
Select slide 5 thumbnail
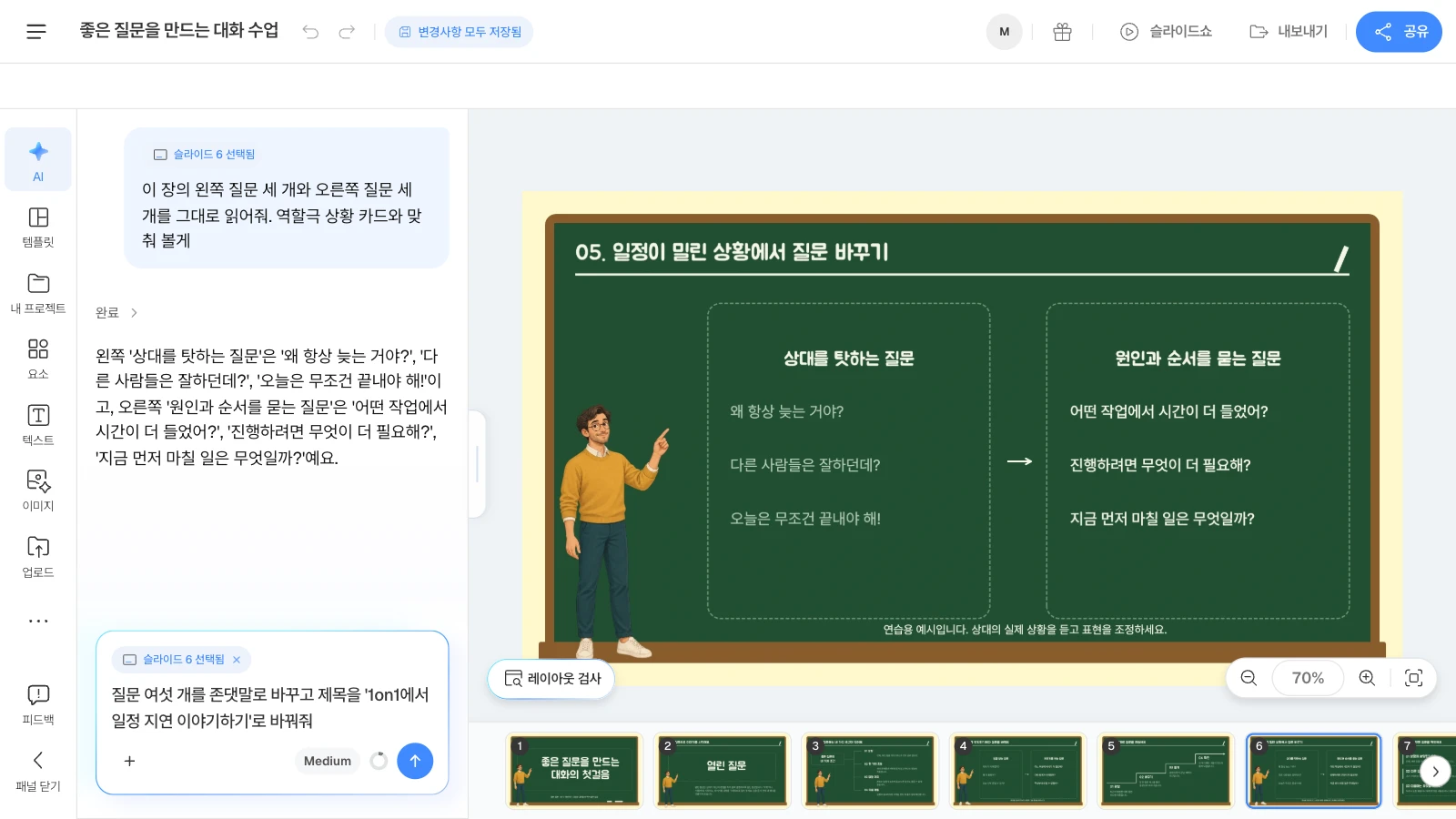tap(1166, 771)
